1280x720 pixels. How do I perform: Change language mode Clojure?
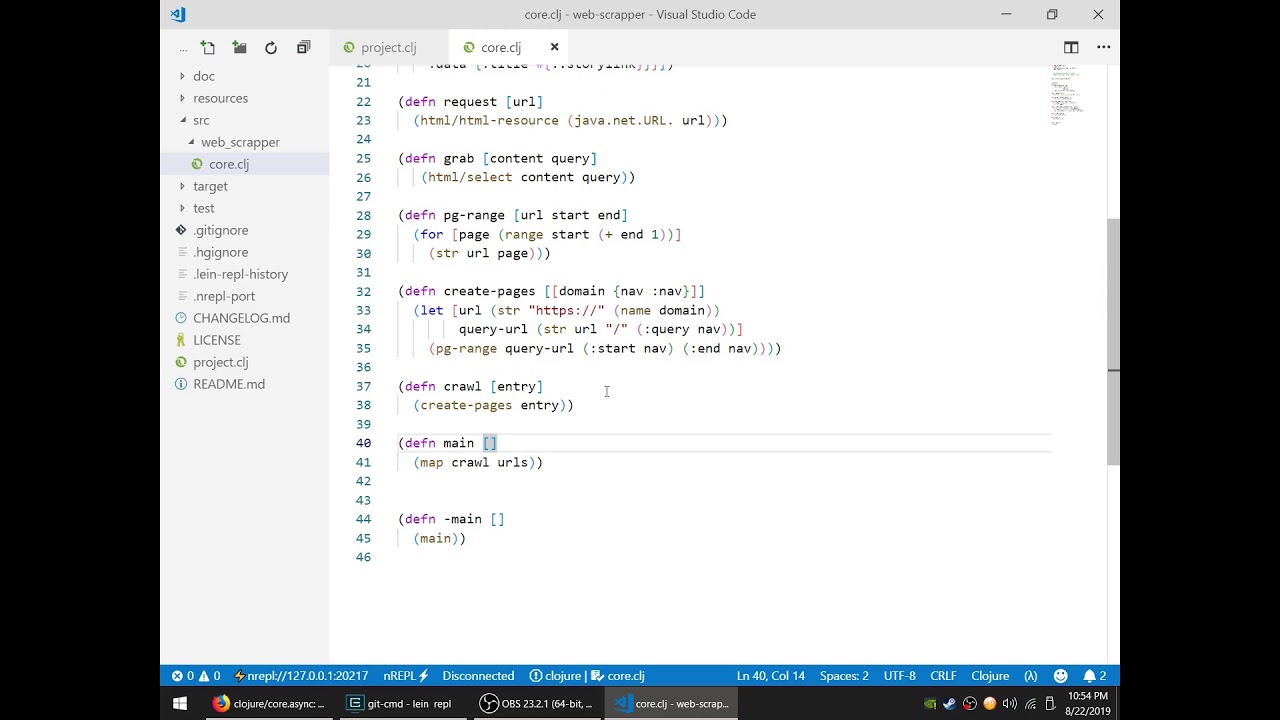[990, 676]
